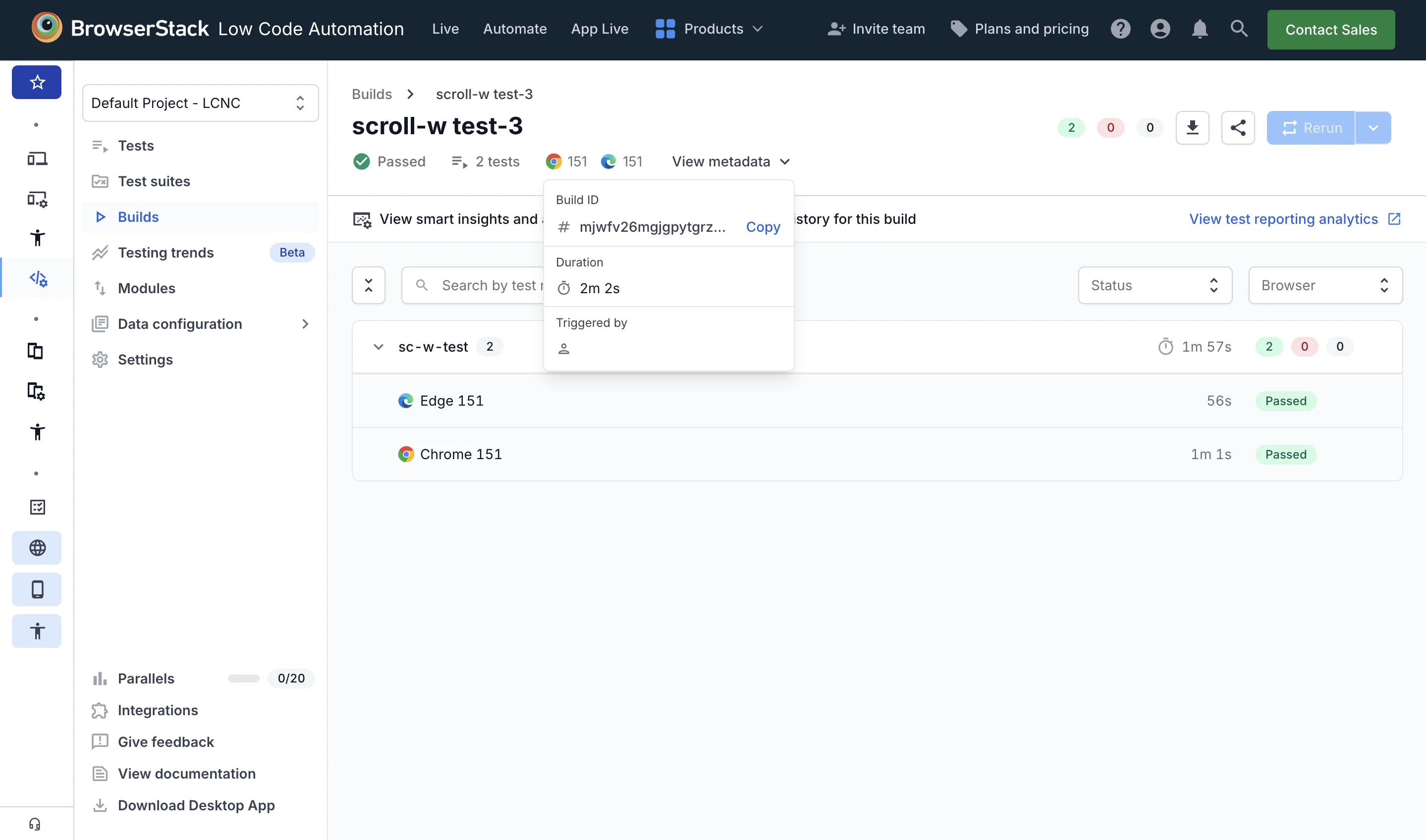Click the headset support icon
This screenshot has width=1426, height=840.
[x=35, y=824]
